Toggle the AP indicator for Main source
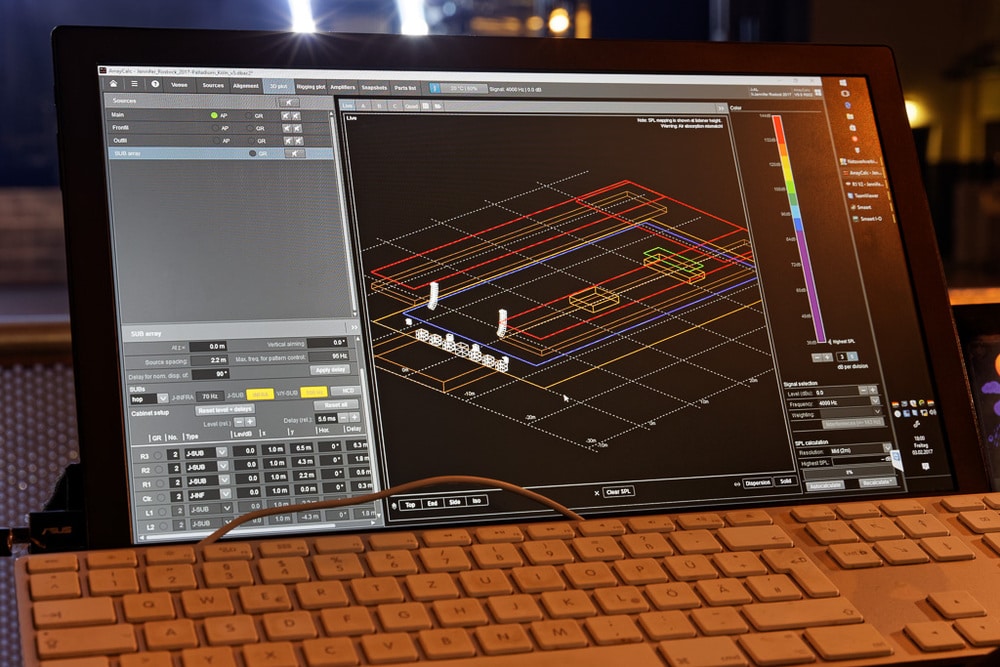 [214, 116]
